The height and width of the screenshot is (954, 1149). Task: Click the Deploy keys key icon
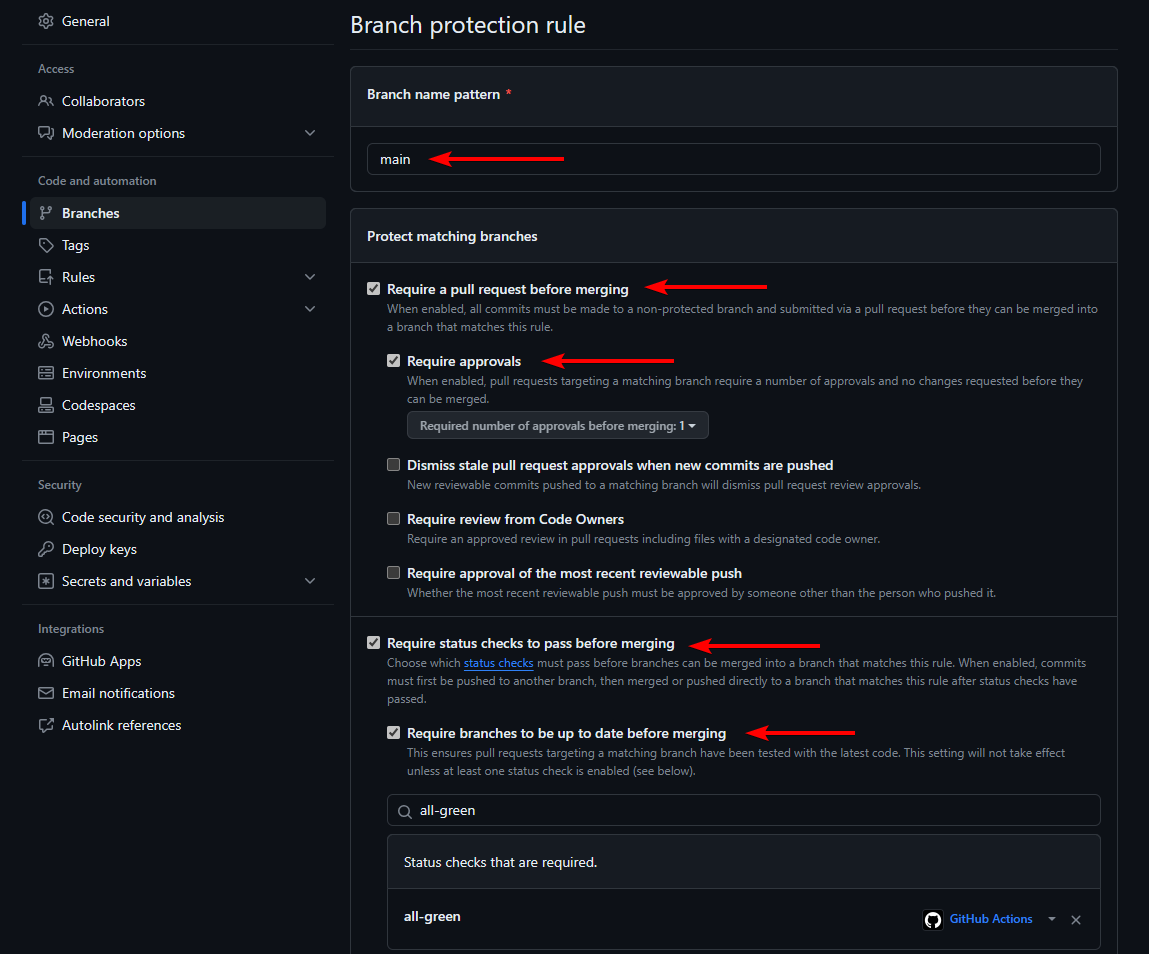click(x=44, y=549)
